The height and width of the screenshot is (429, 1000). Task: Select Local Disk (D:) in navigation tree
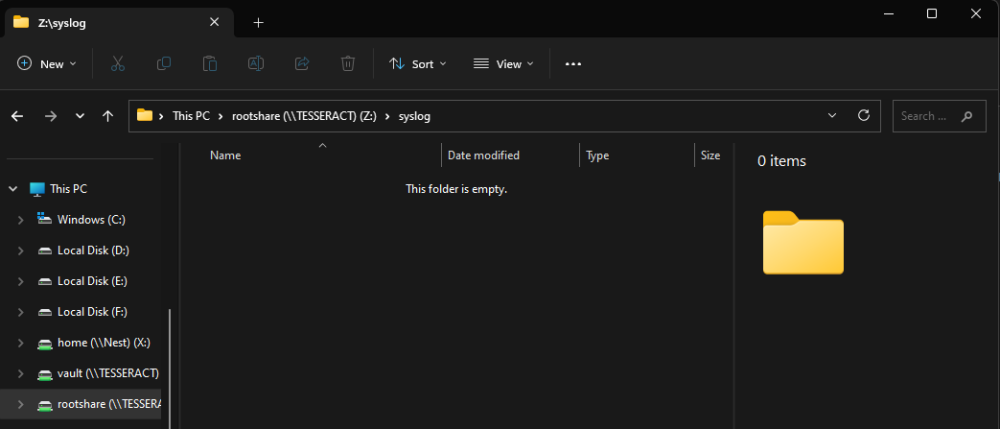point(93,251)
